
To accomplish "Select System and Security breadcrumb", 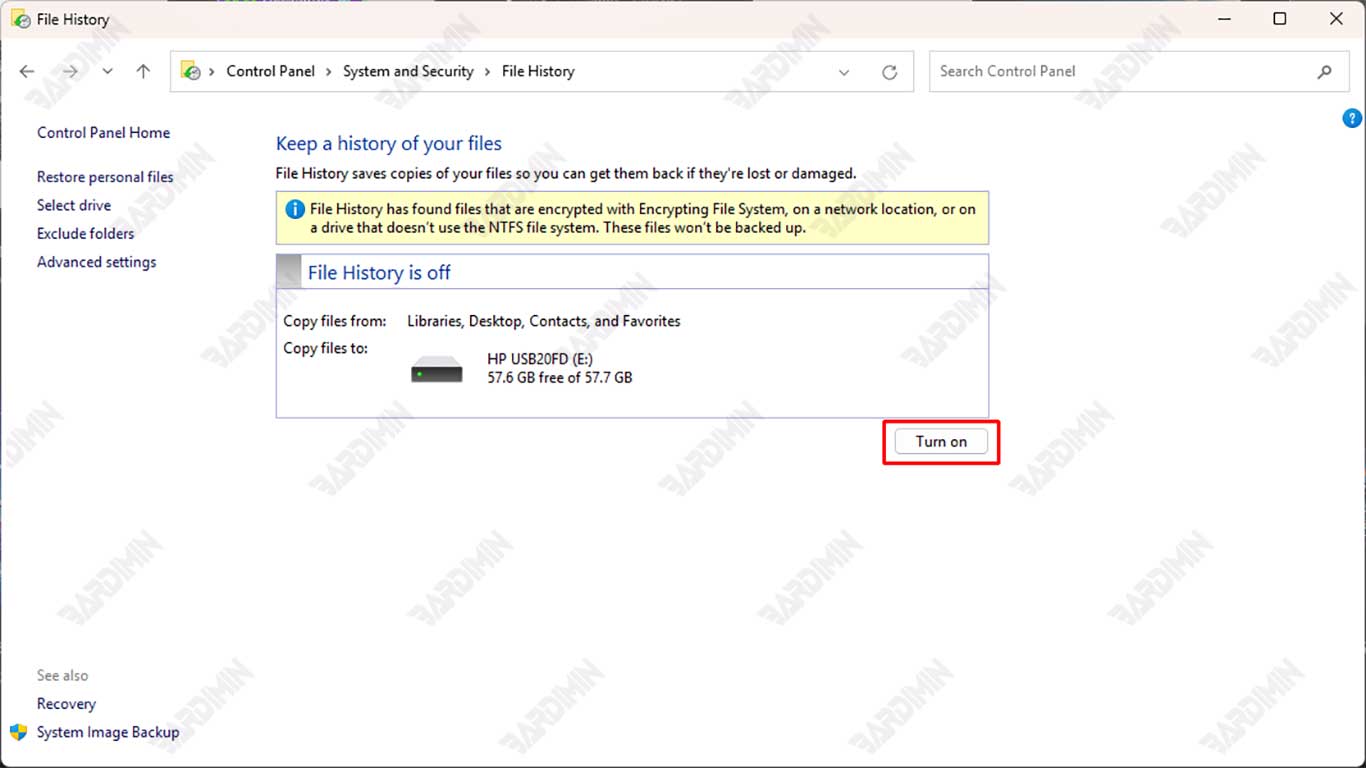I will [x=408, y=71].
